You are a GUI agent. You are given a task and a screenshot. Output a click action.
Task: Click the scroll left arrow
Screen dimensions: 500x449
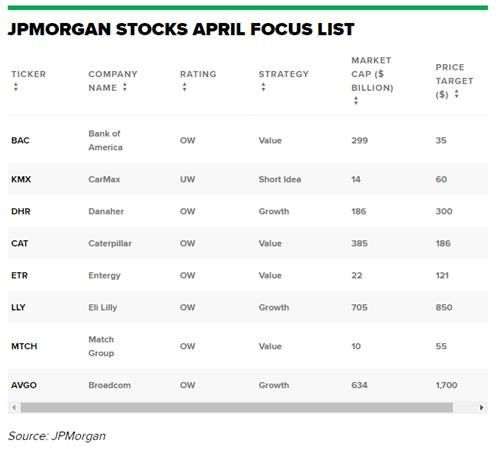coord(14,407)
